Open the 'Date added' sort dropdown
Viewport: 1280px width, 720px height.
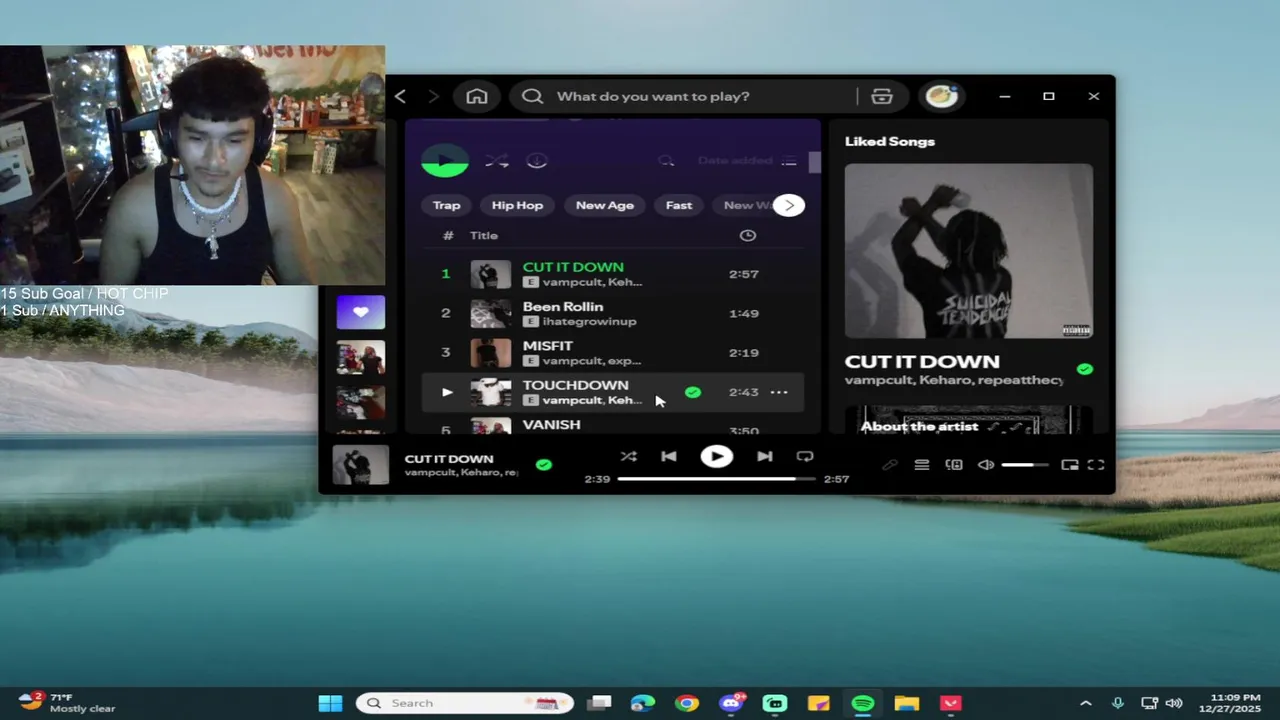tap(746, 161)
